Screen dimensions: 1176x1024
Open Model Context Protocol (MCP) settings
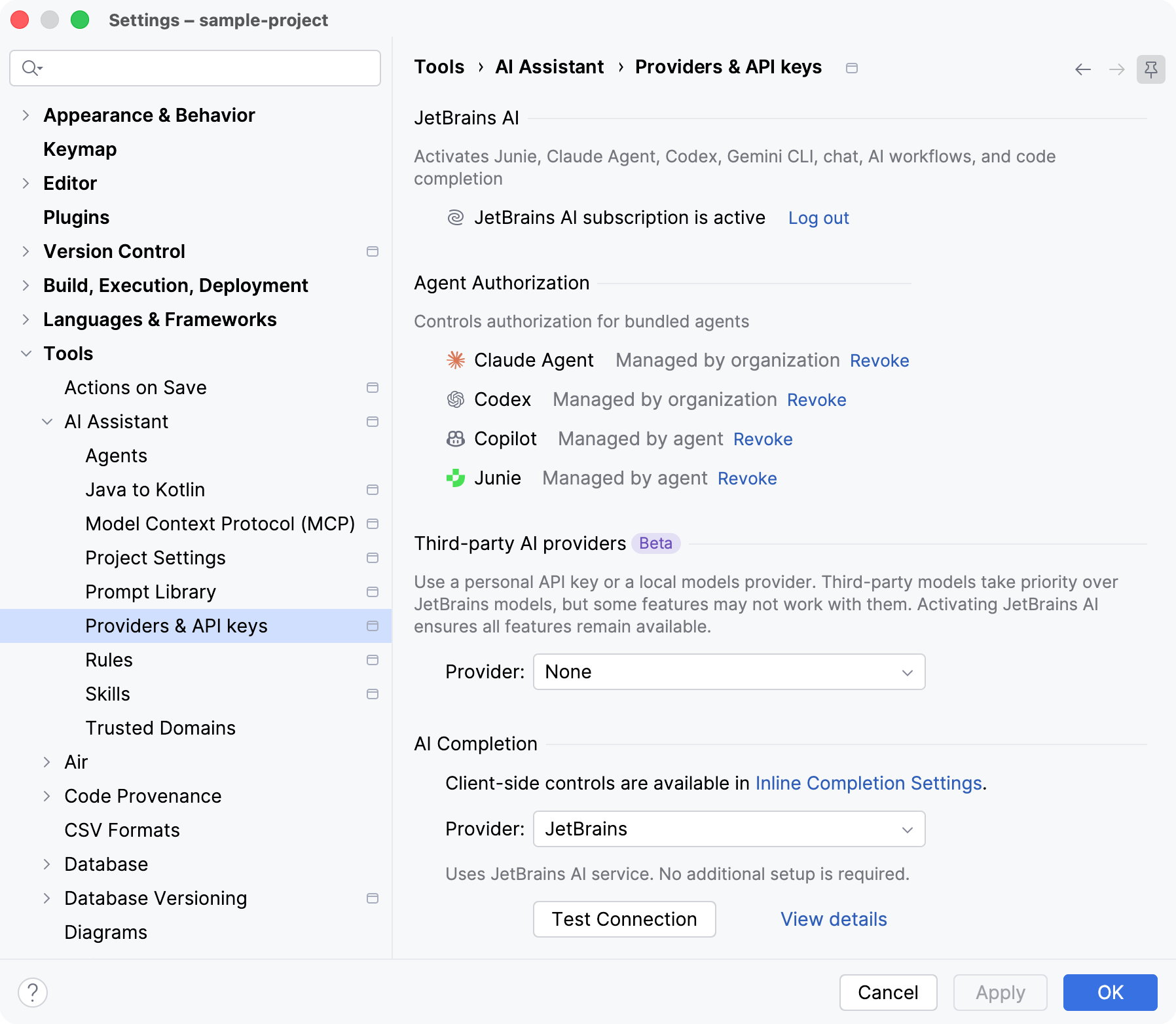(x=220, y=524)
